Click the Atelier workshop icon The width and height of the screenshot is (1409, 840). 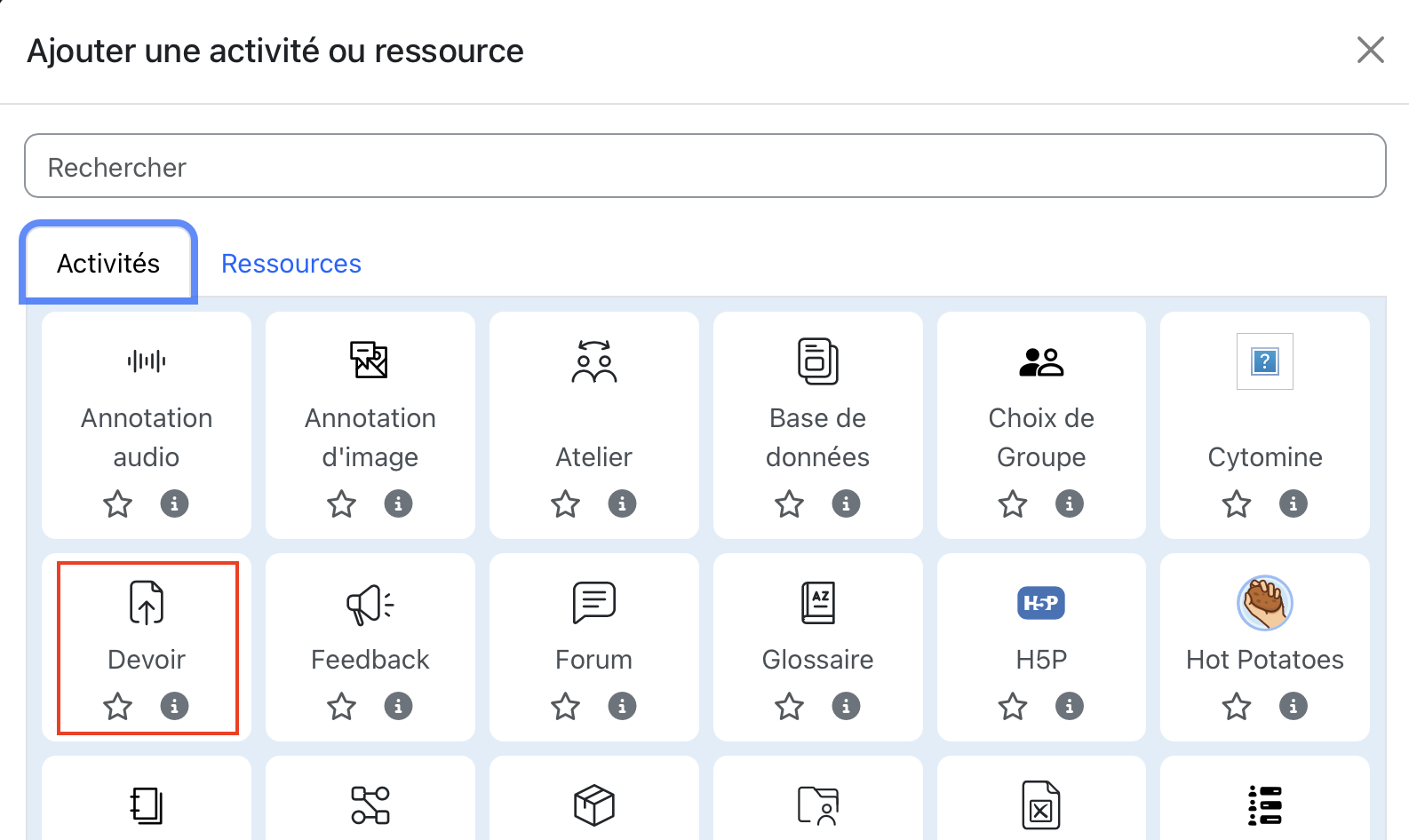[x=593, y=361]
